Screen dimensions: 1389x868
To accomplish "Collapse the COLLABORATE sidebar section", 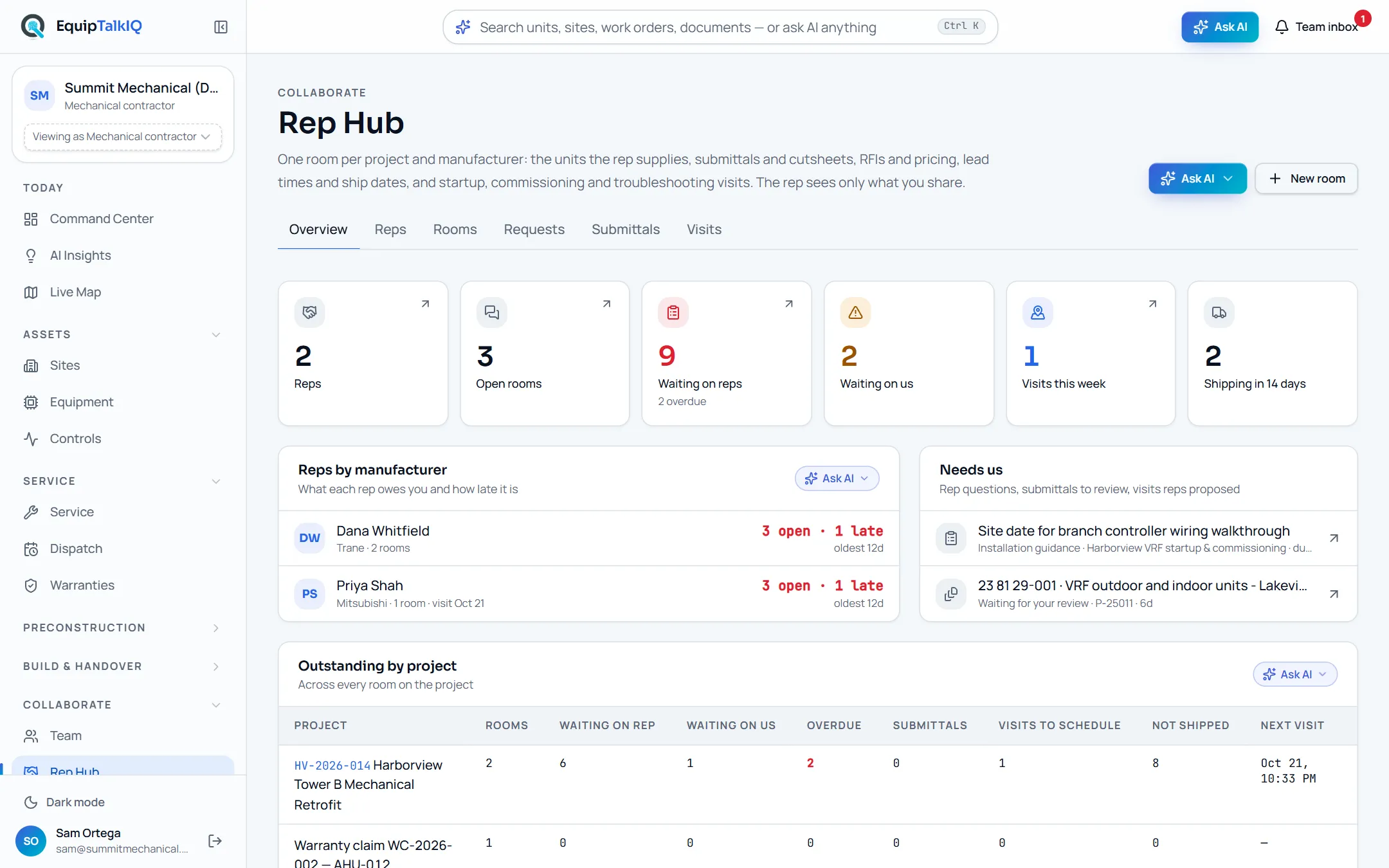I will pyautogui.click(x=216, y=705).
